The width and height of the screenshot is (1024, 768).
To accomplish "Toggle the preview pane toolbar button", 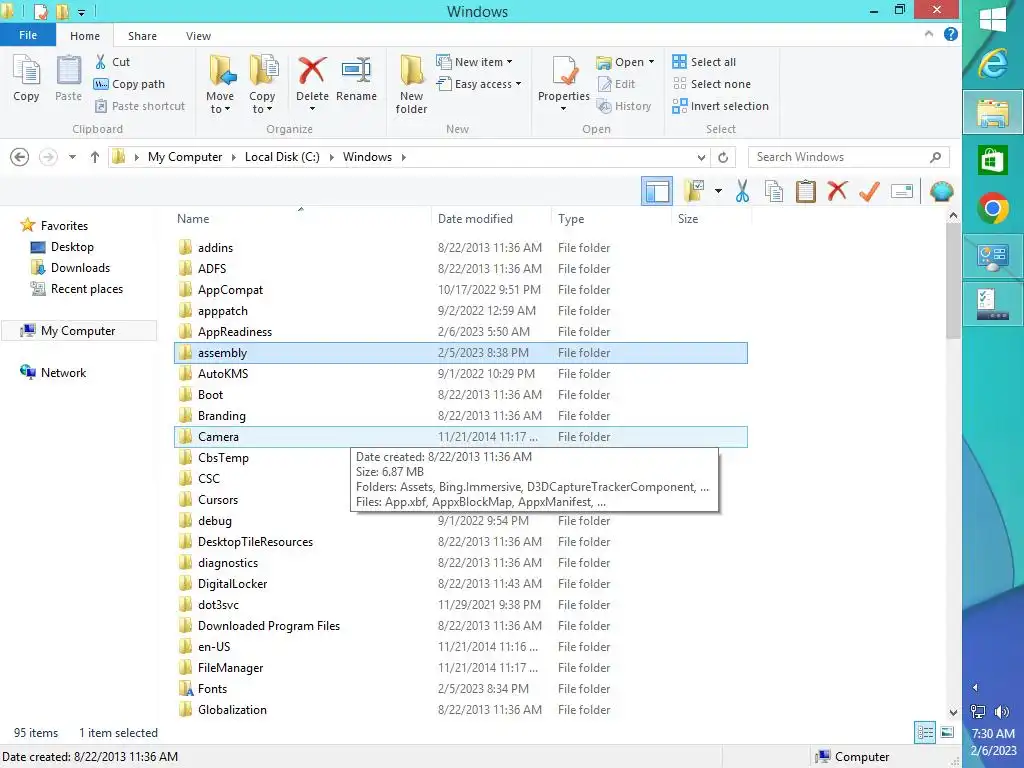I will [x=656, y=191].
